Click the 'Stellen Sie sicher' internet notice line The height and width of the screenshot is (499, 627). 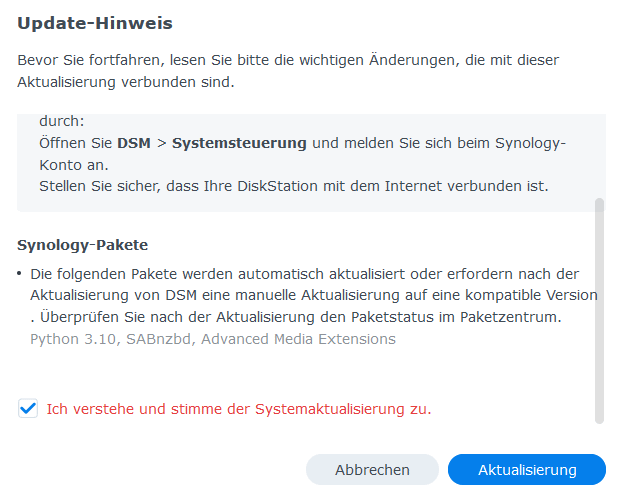tap(293, 186)
